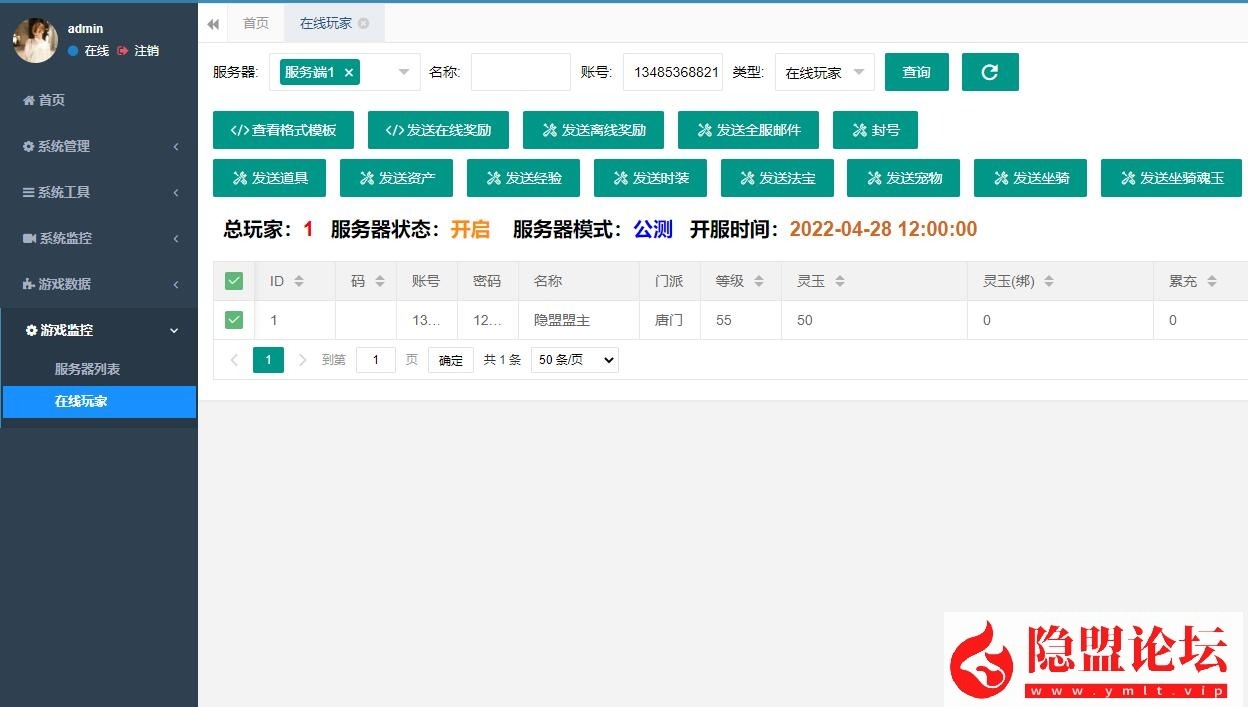Click the 首页 home icon in sidebar
The width and height of the screenshot is (1248, 707).
[31, 100]
